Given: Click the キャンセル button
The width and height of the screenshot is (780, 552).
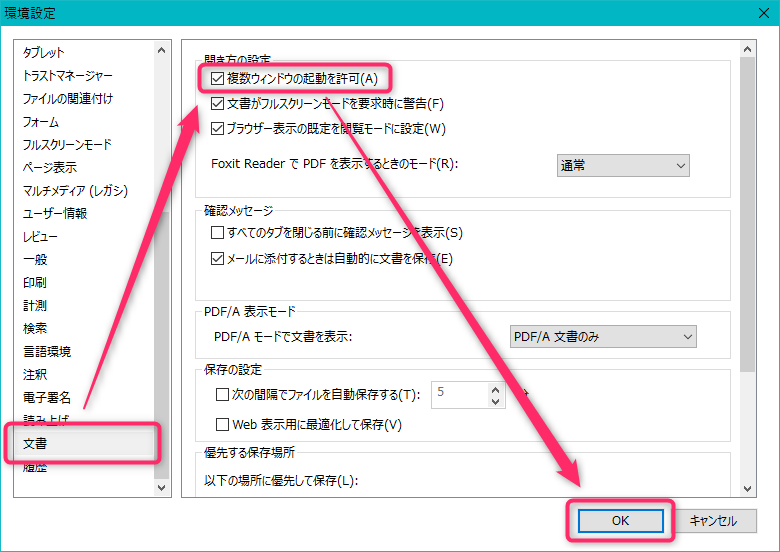Looking at the screenshot, I should click(713, 520).
